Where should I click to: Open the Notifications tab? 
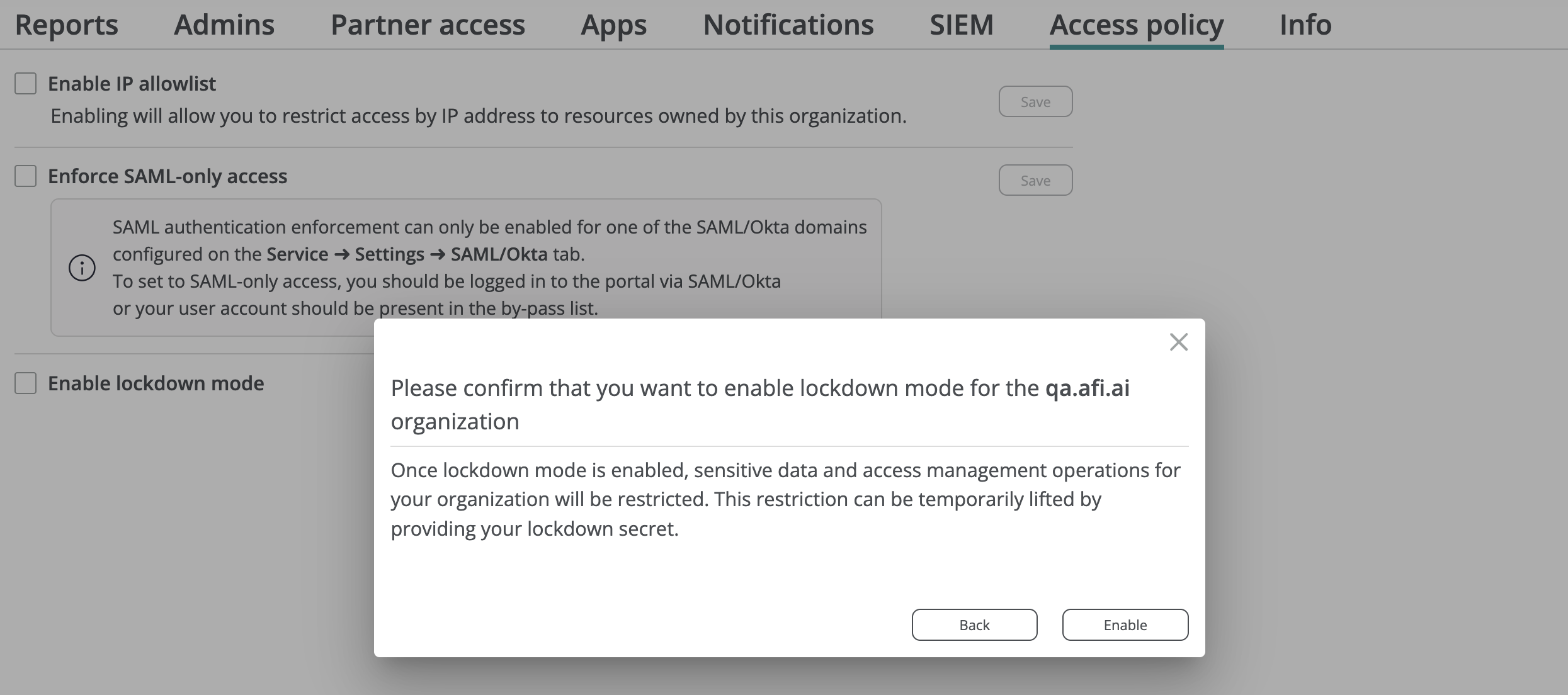click(788, 25)
